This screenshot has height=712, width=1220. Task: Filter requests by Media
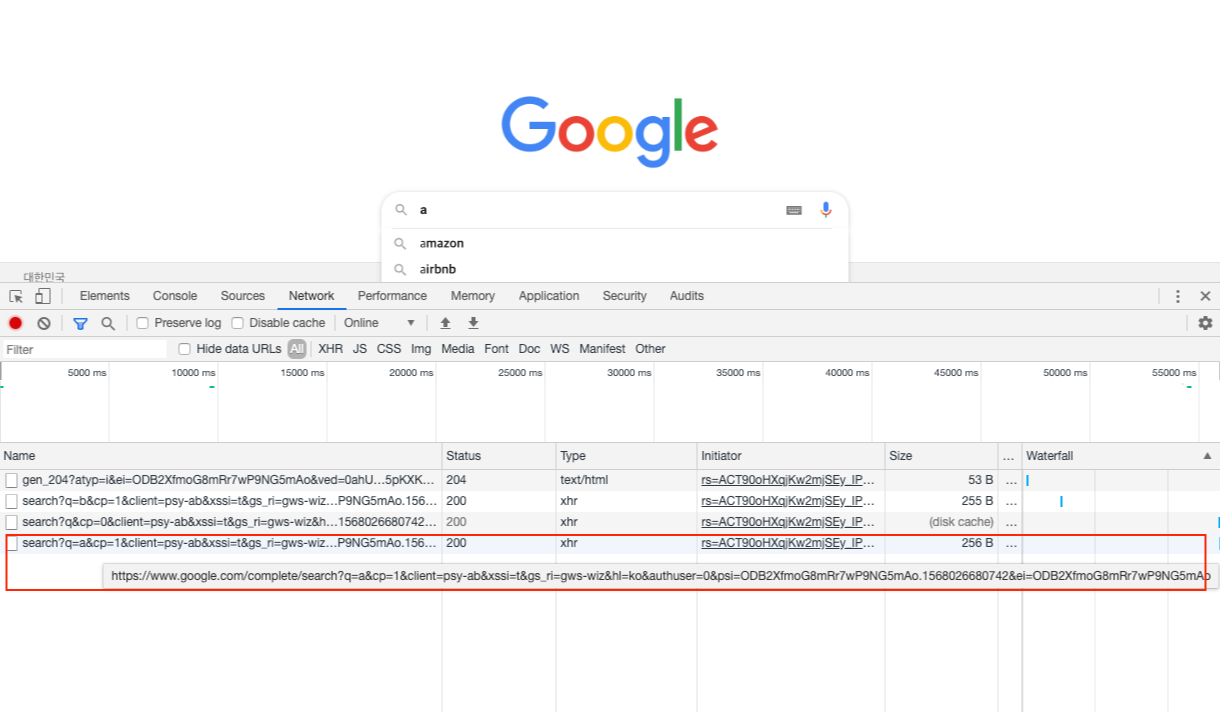(458, 349)
